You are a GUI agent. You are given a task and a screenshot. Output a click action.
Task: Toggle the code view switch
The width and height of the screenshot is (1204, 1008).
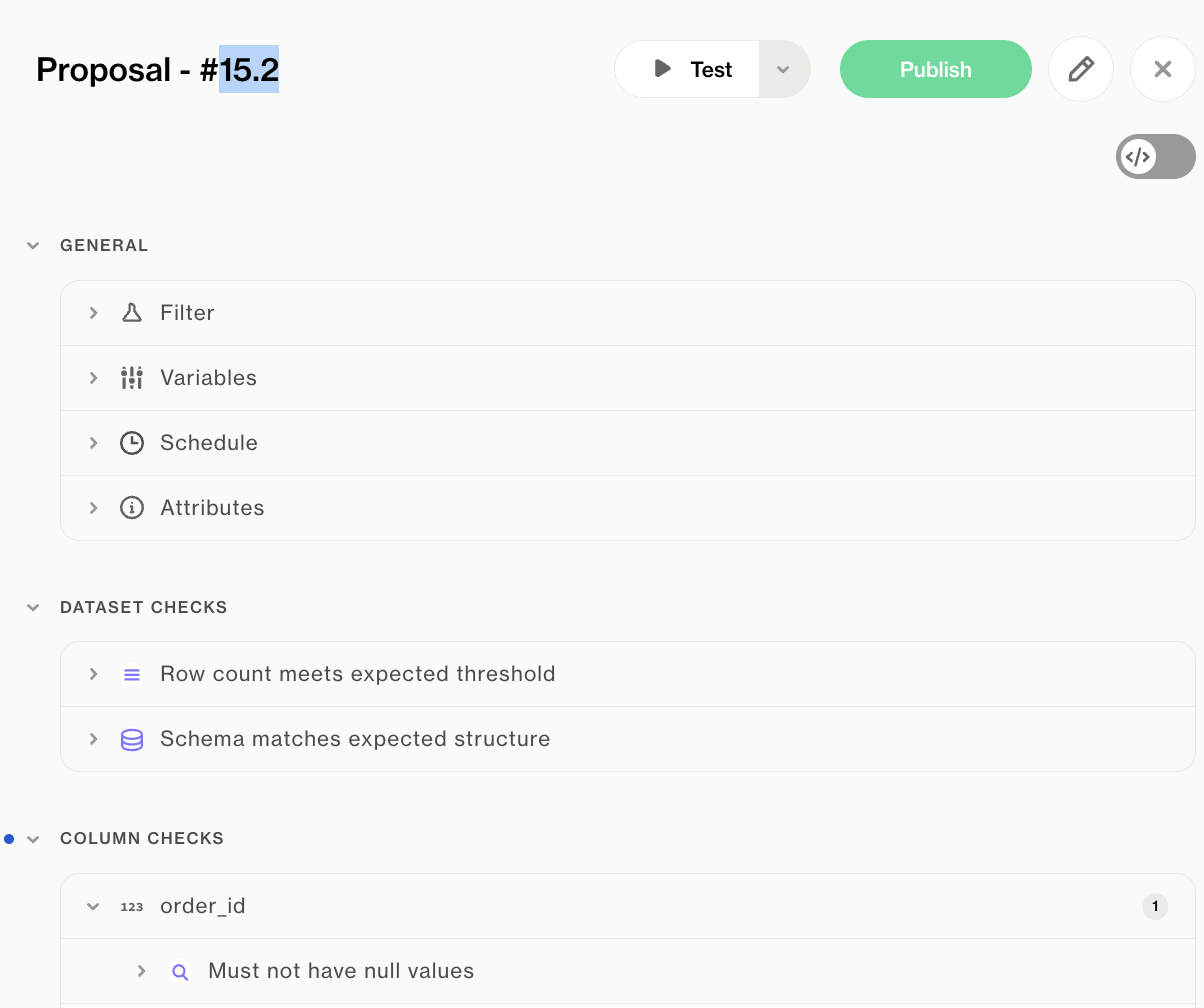pyautogui.click(x=1155, y=157)
